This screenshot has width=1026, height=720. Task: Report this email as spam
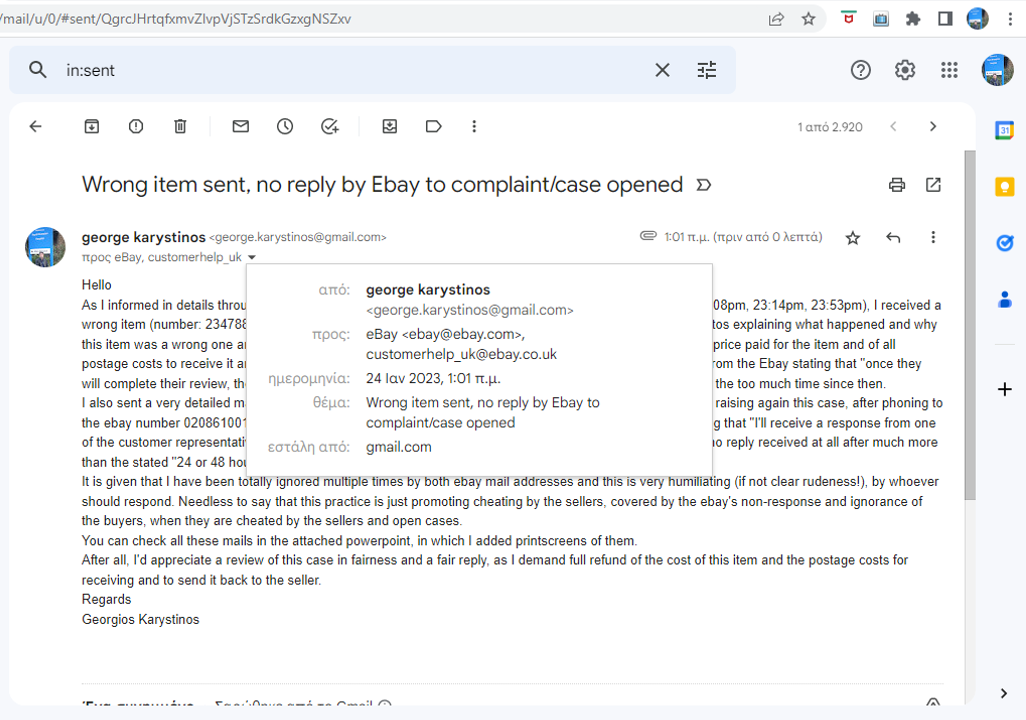coord(136,126)
